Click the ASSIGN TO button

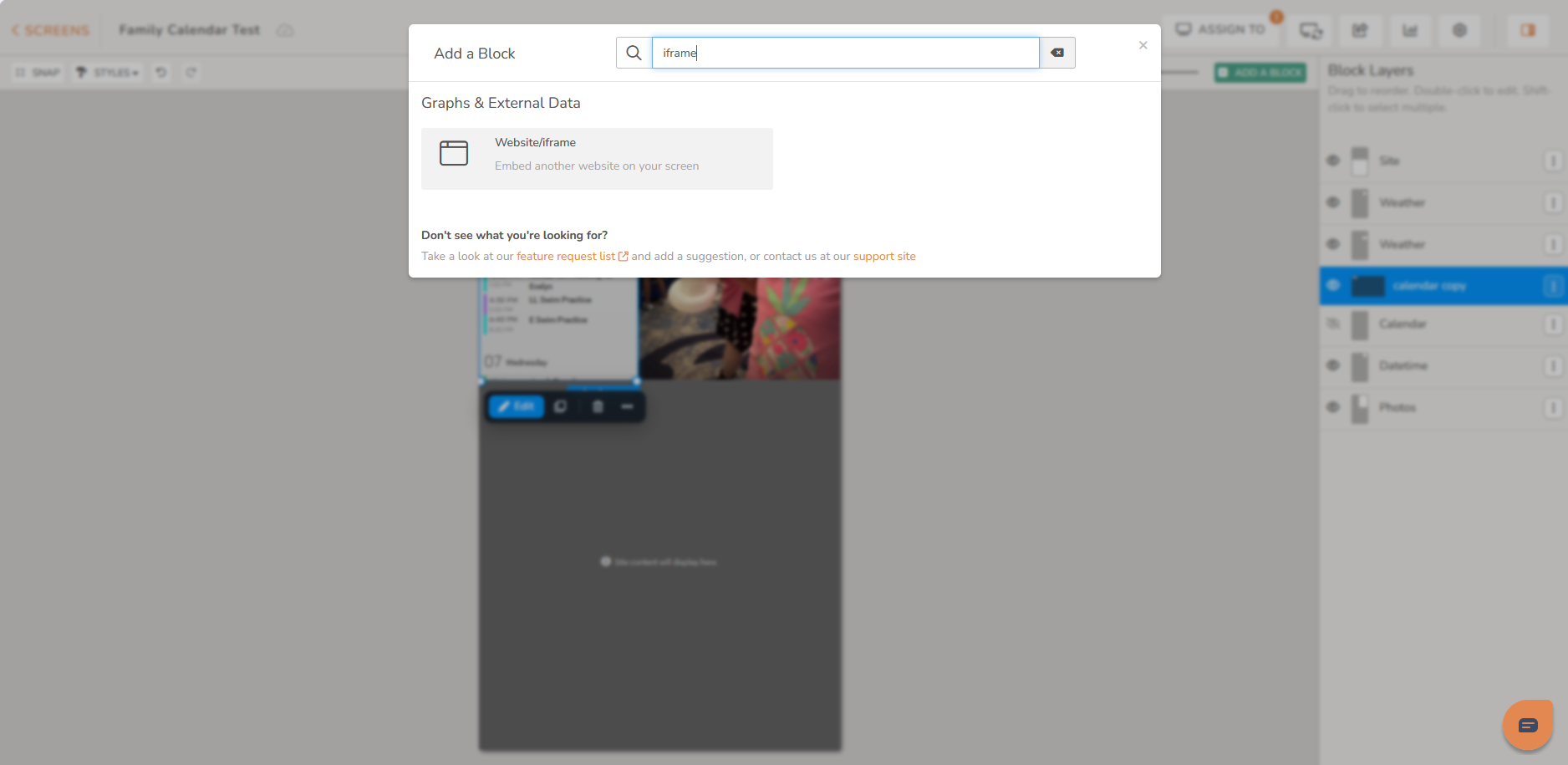(1221, 30)
